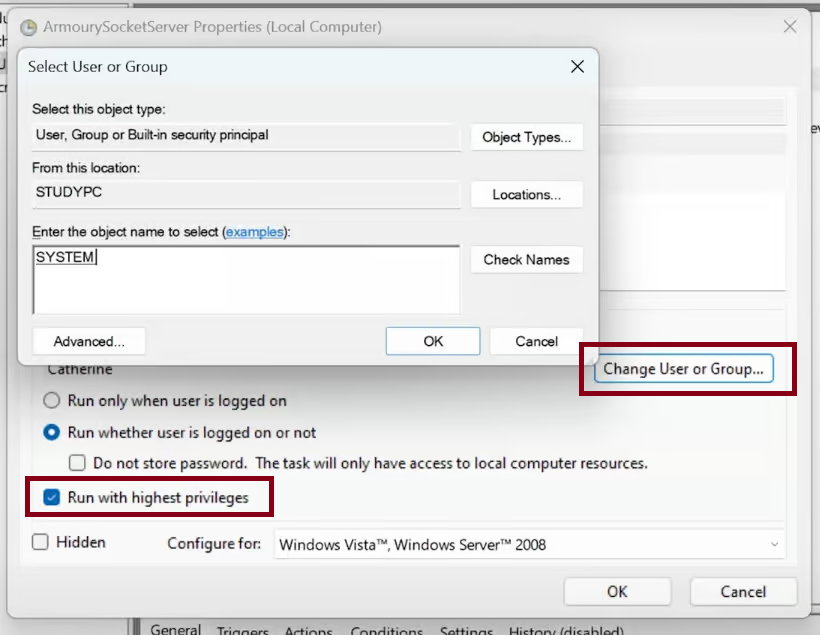This screenshot has height=635, width=820.
Task: Click the Object Types... button
Action: 527,137
